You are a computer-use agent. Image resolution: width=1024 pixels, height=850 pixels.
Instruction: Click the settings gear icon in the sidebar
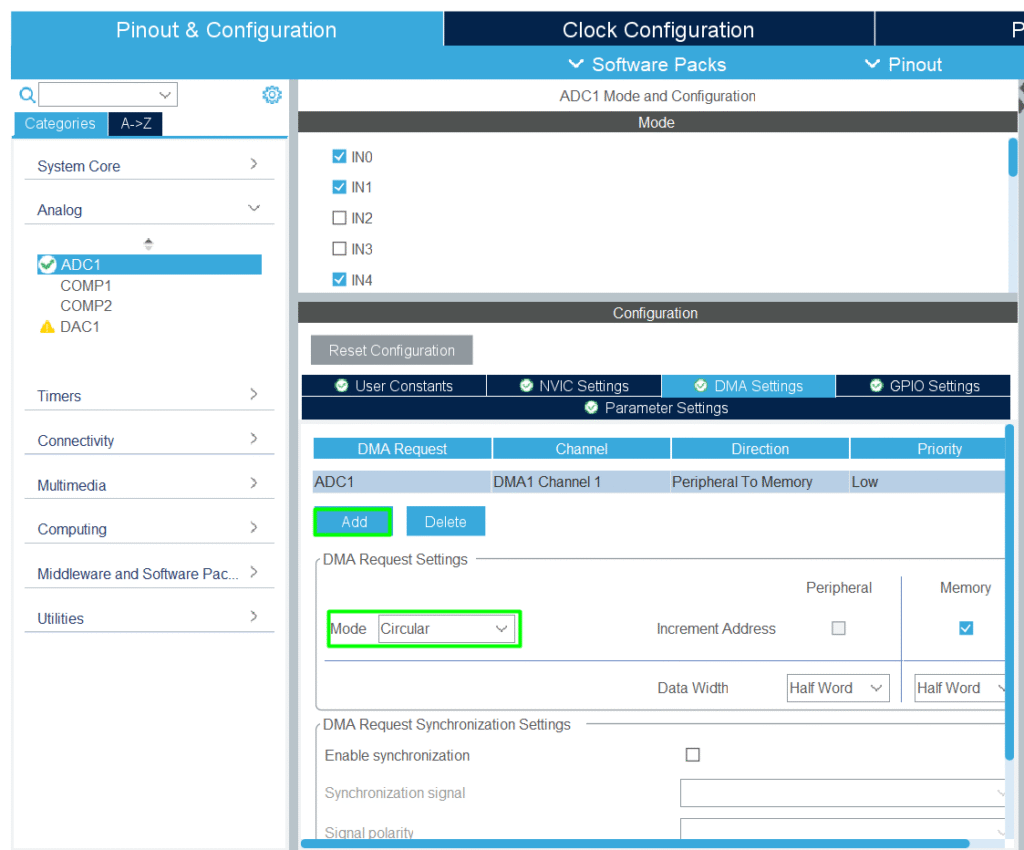click(272, 95)
